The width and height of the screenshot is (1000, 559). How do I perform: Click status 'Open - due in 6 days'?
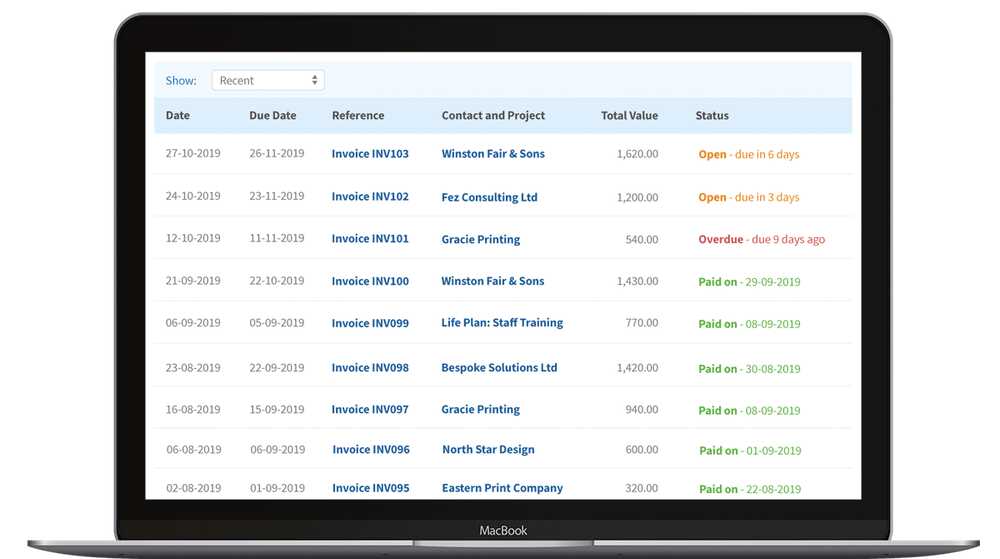click(749, 154)
